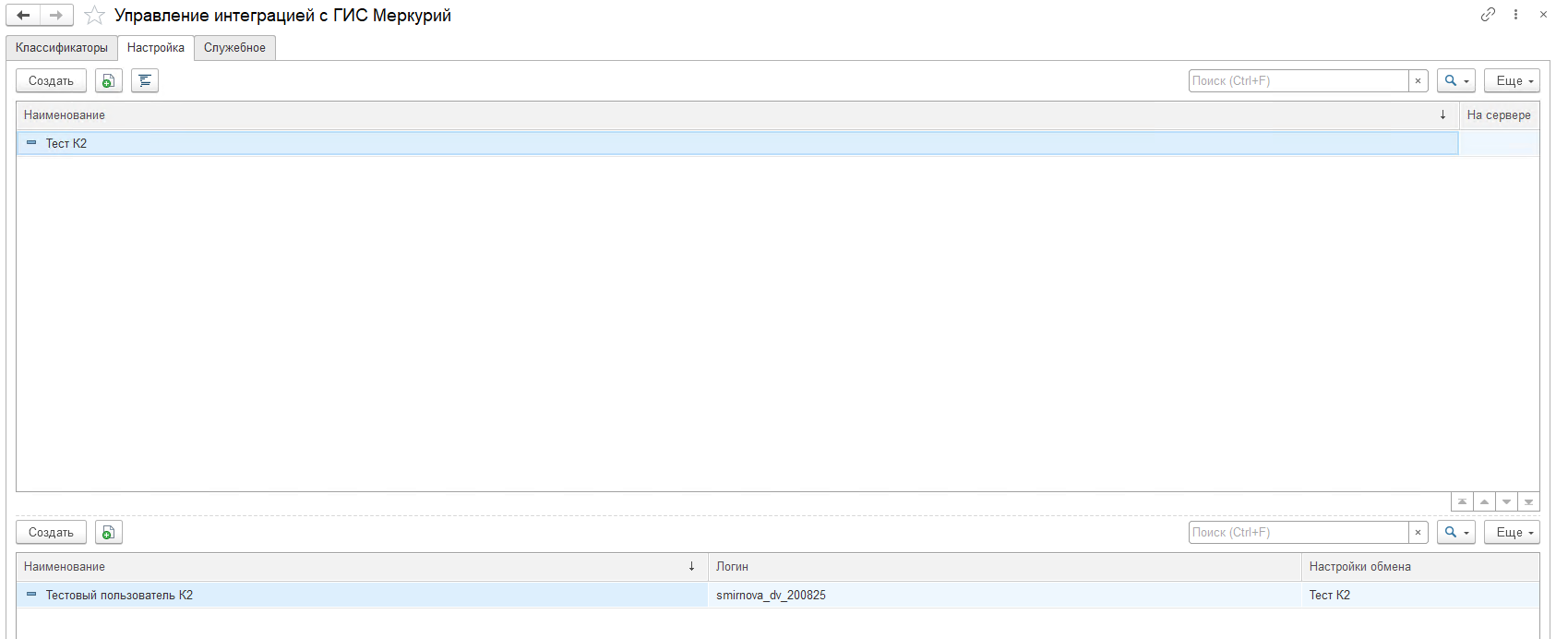Viewport: 1568px width, 639px height.
Task: Focus the search field above users list
Action: tap(1298, 533)
